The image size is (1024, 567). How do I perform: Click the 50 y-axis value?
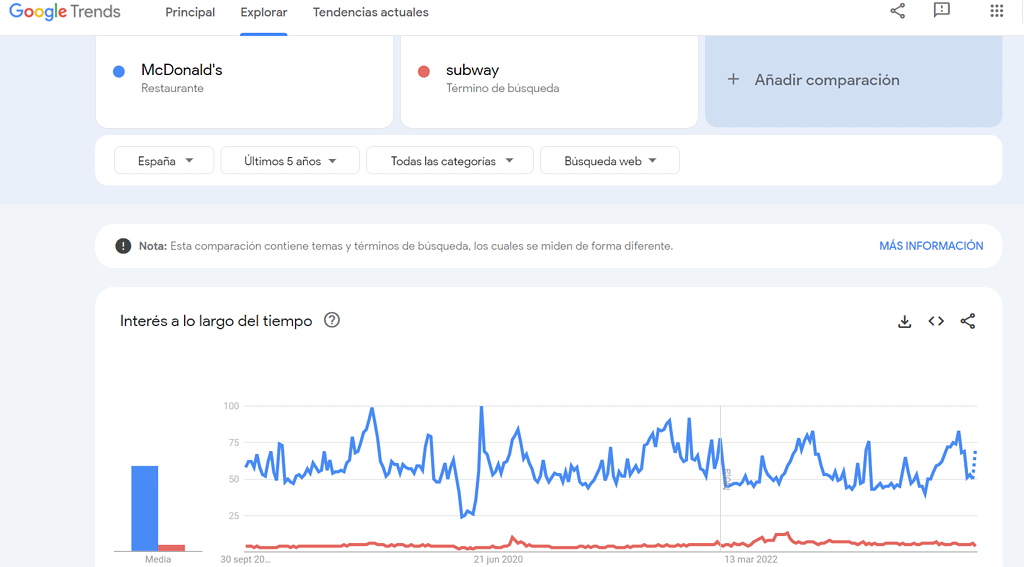(234, 479)
